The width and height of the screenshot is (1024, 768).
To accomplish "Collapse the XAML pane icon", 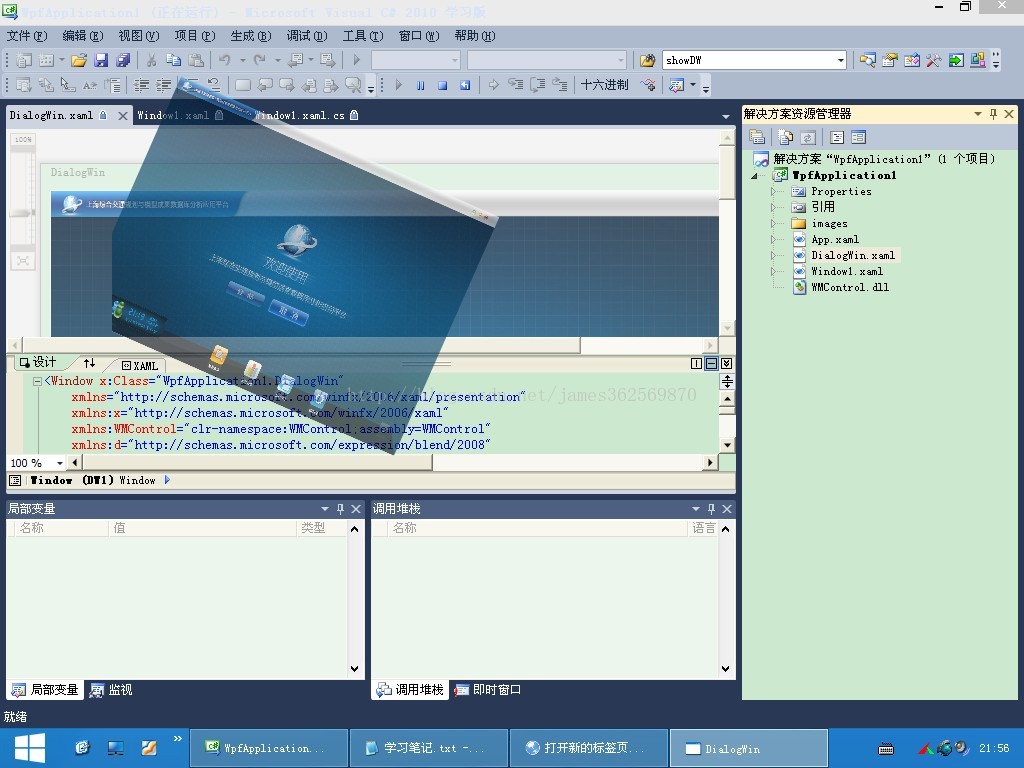I will [x=727, y=364].
